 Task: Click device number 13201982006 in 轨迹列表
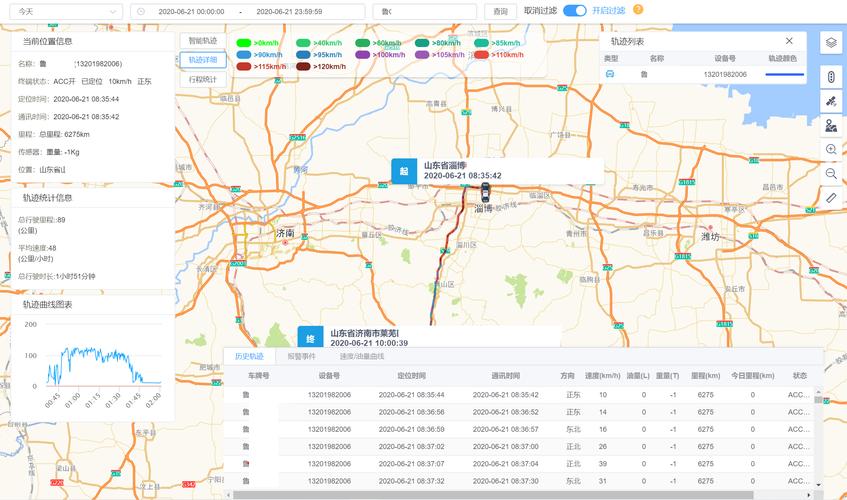(x=725, y=75)
